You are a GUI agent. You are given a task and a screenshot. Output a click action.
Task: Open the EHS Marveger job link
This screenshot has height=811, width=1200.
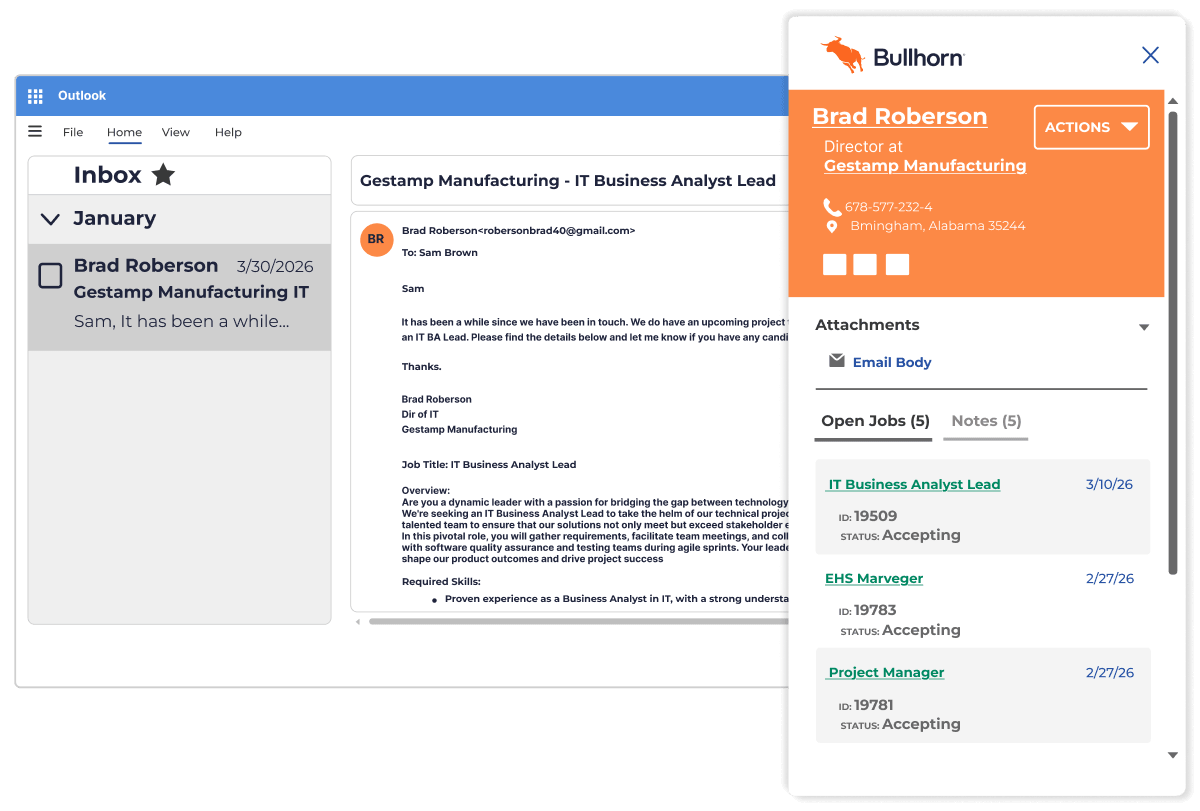[874, 578]
